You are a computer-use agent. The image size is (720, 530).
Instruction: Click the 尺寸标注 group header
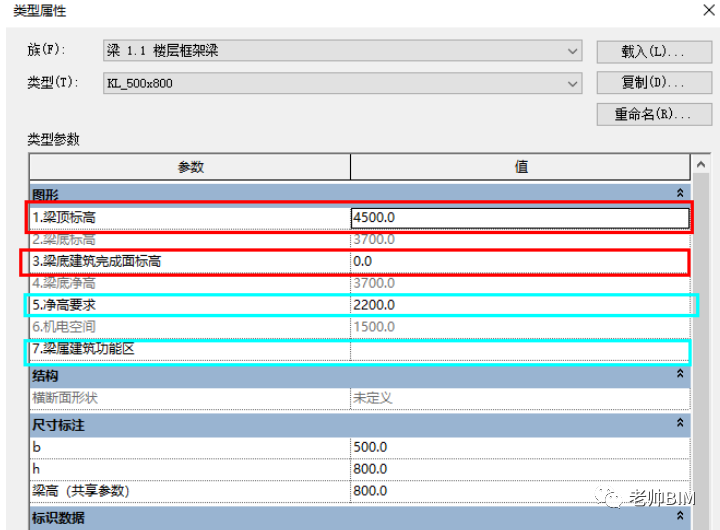[x=360, y=425]
